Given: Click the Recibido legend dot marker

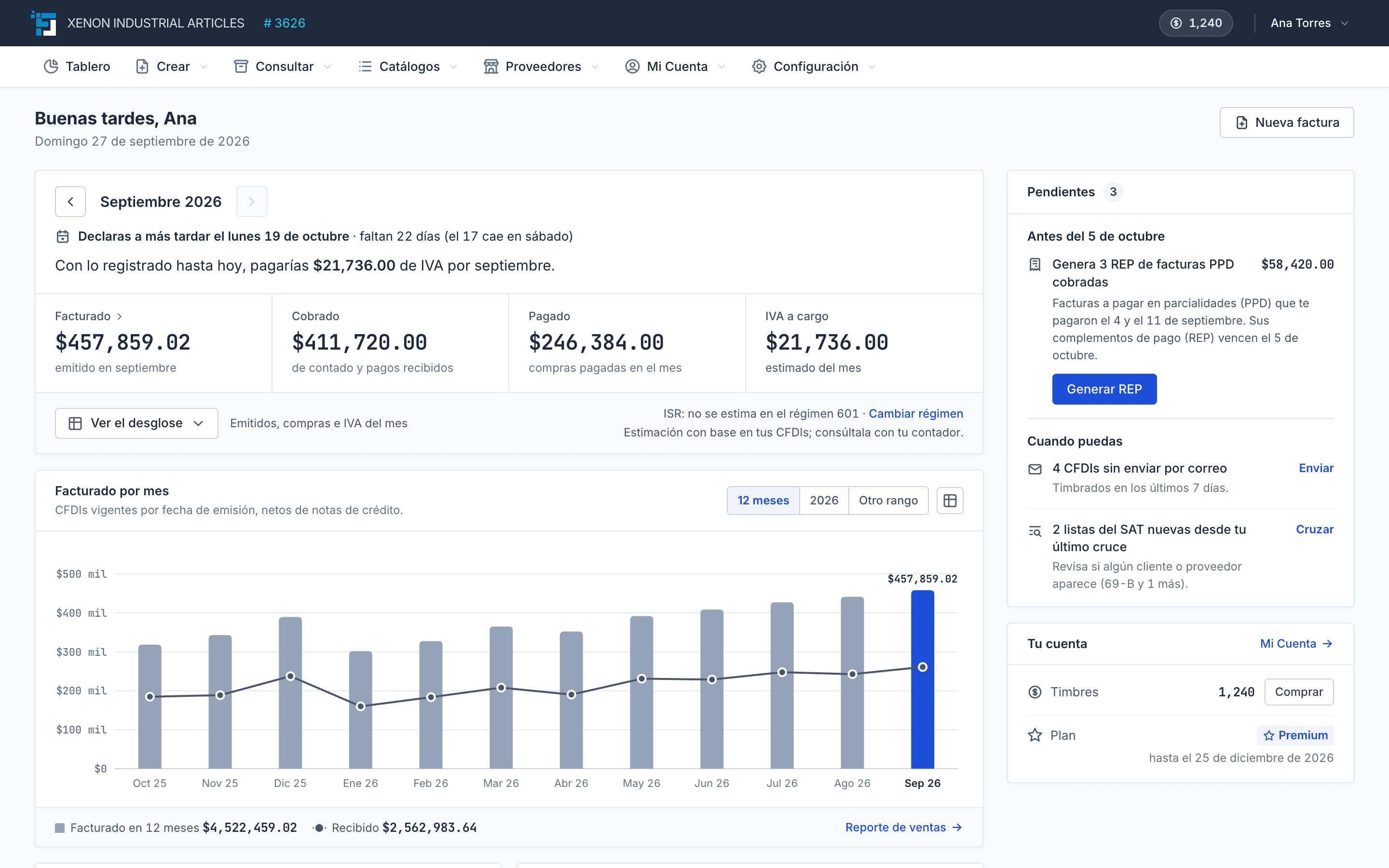Looking at the screenshot, I should tap(319, 828).
